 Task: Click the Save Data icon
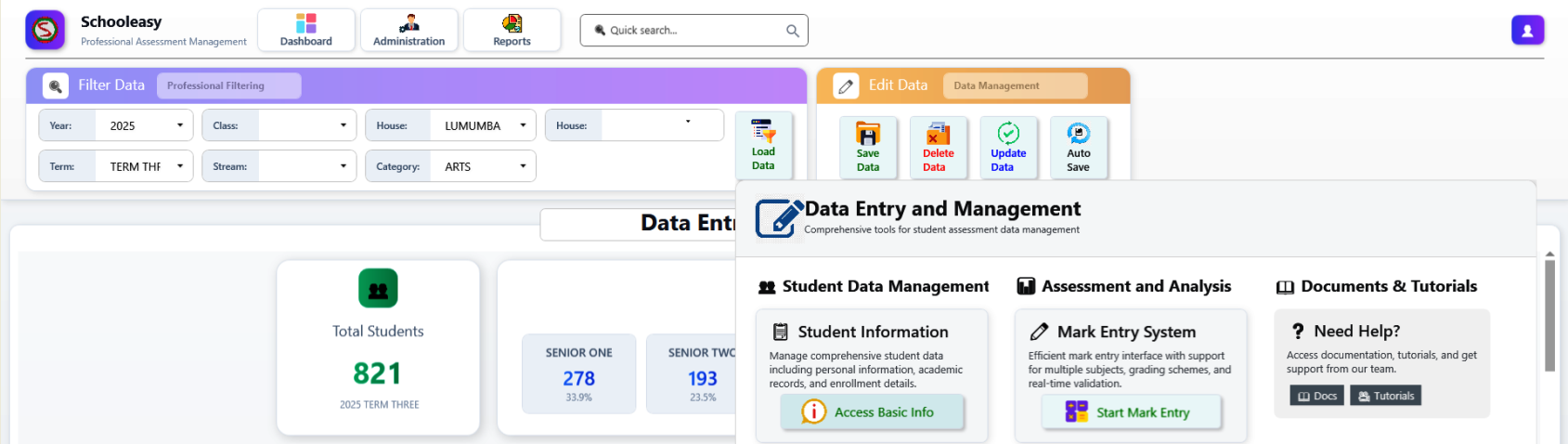[868, 134]
